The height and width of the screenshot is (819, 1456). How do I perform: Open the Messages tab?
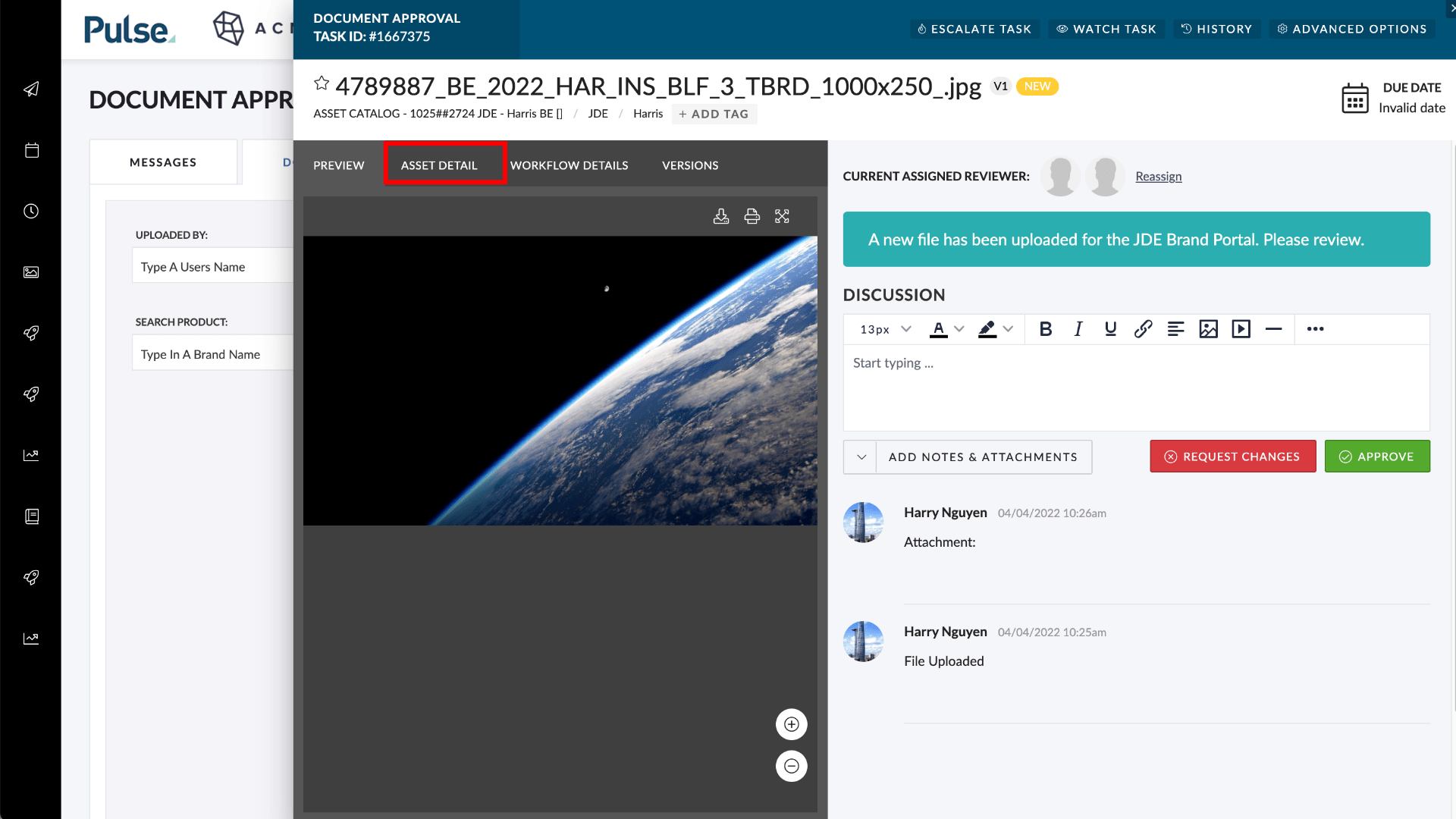163,162
